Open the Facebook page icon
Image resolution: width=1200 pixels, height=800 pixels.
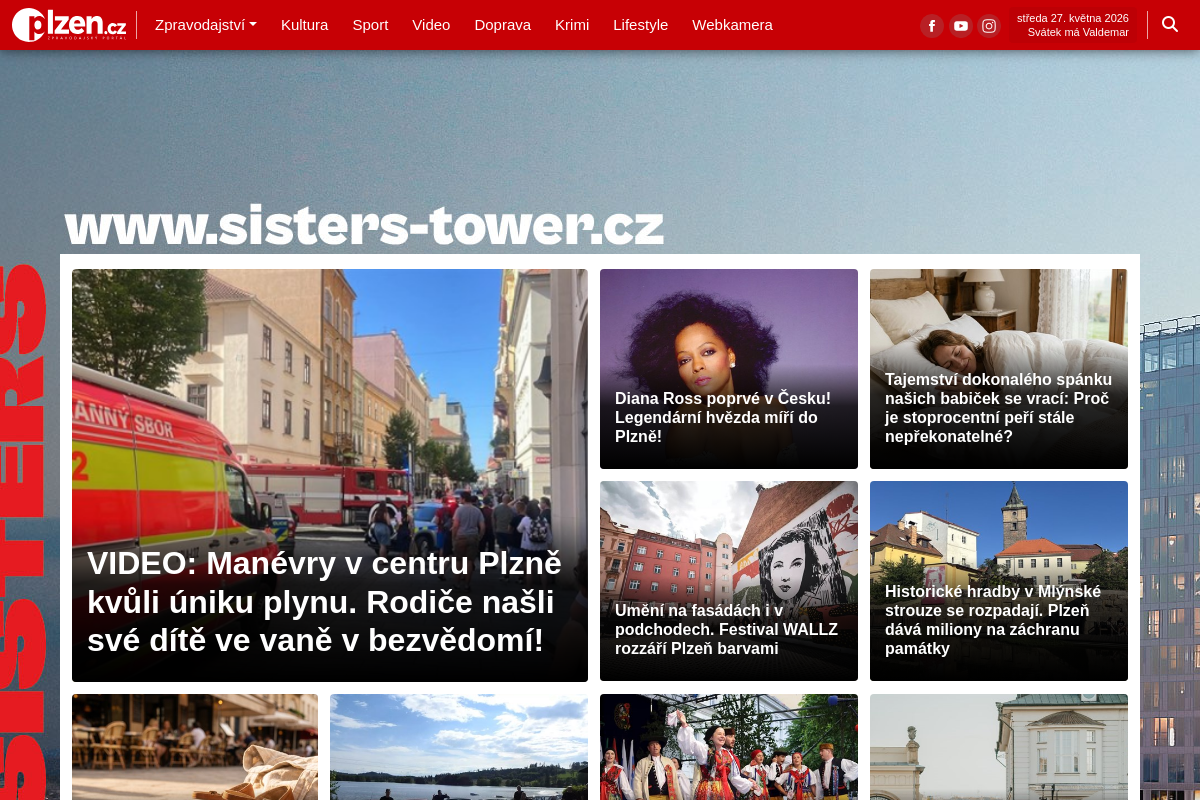[x=932, y=26]
